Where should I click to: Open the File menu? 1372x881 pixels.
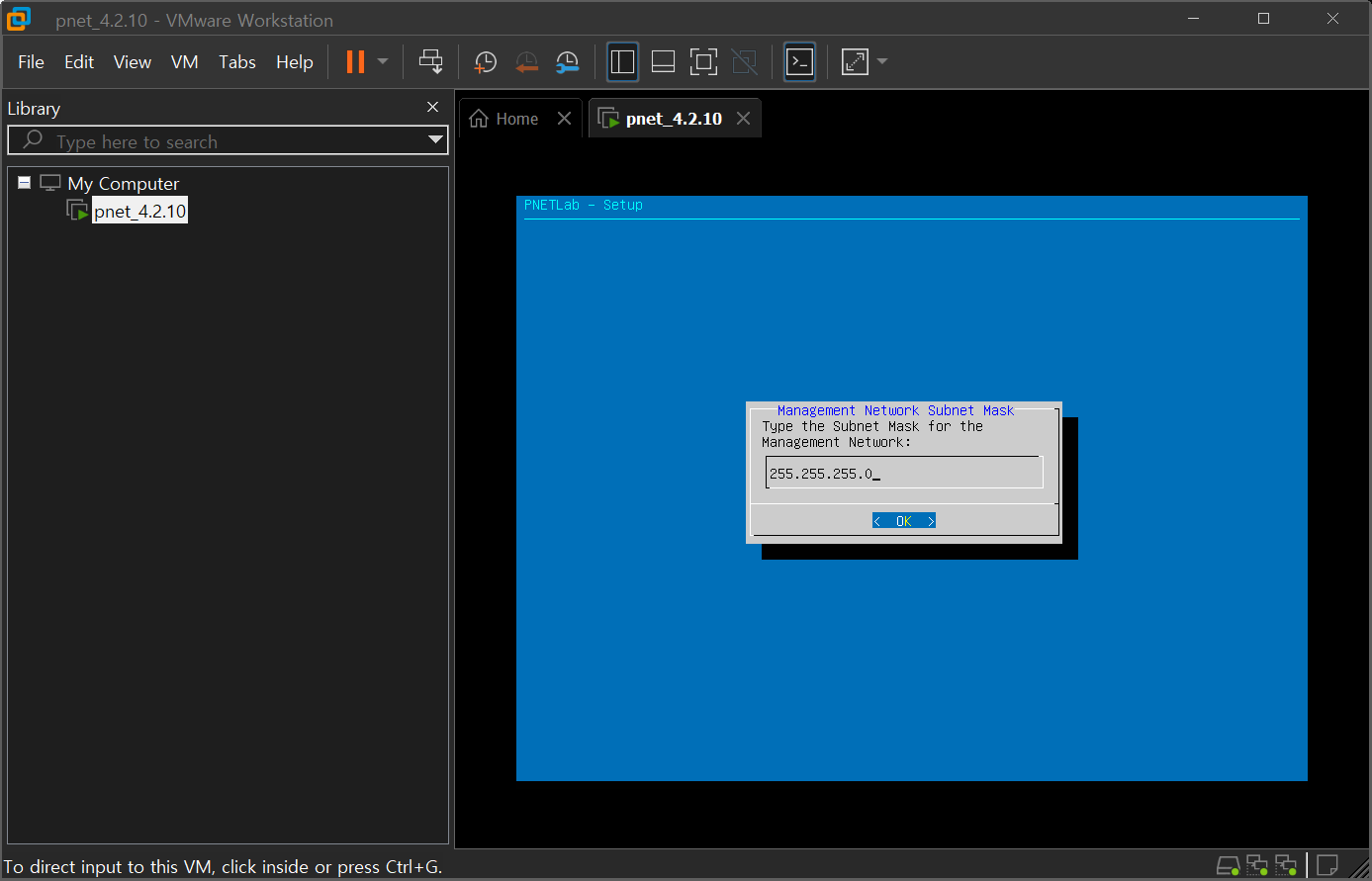31,61
